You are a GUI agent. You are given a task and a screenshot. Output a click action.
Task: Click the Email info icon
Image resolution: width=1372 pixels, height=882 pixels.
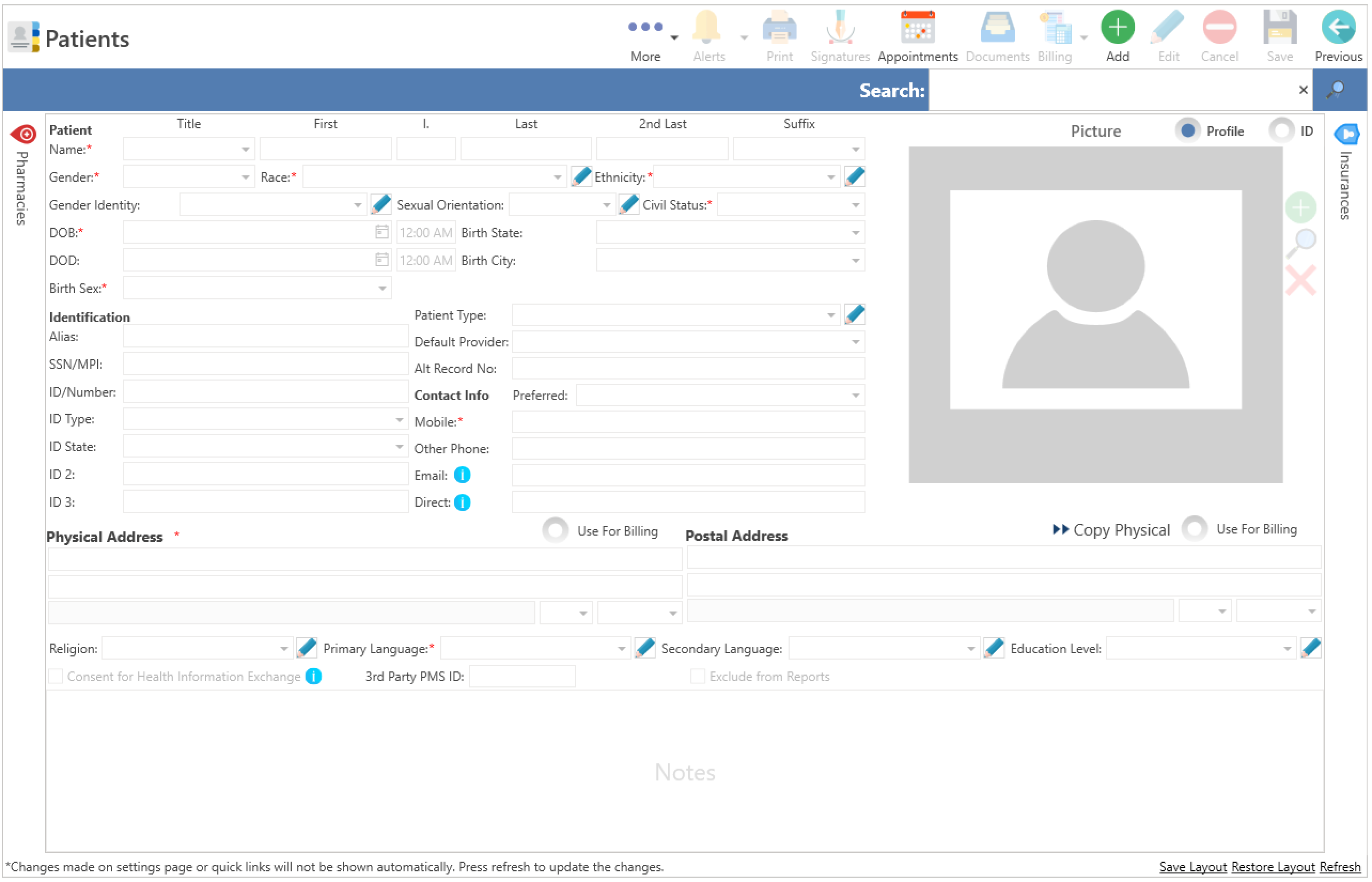coord(463,475)
